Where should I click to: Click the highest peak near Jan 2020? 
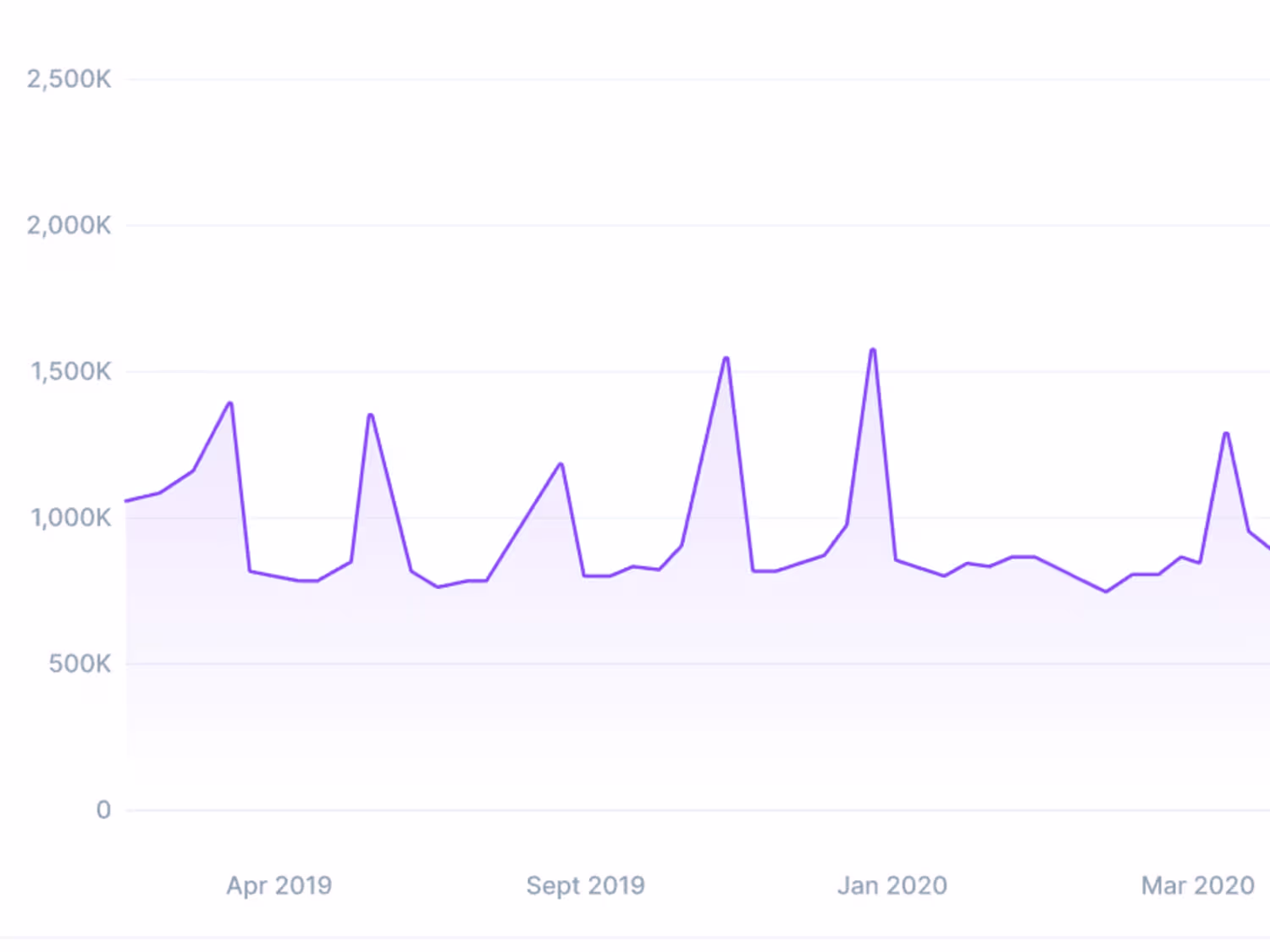873,350
